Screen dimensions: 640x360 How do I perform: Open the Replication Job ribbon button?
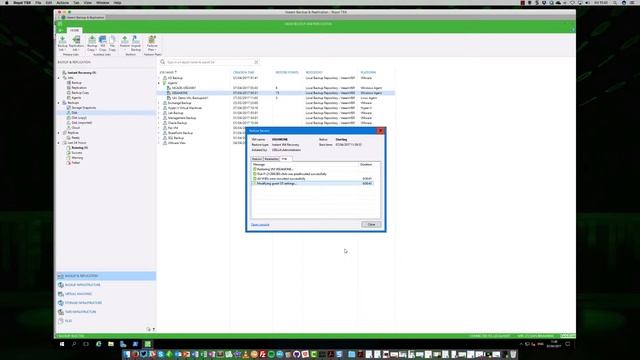tap(76, 43)
